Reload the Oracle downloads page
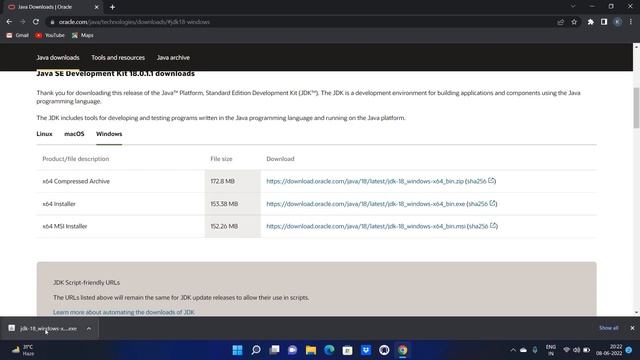This screenshot has width=640, height=360. (36, 22)
